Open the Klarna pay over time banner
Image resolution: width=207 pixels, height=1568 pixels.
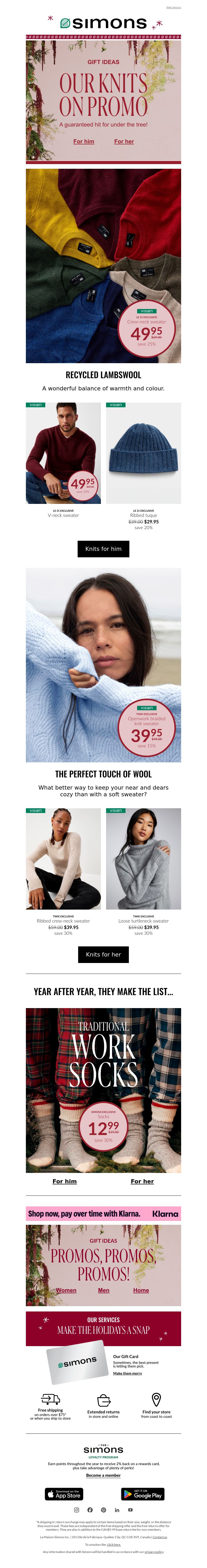[103, 1213]
